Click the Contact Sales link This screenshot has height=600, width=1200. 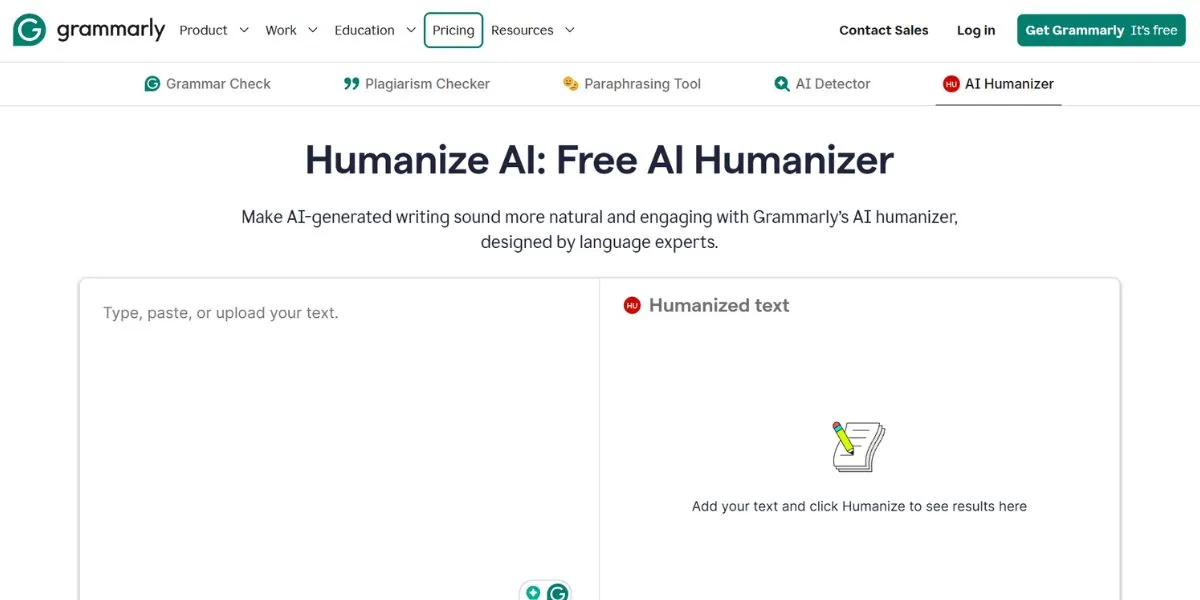(883, 30)
